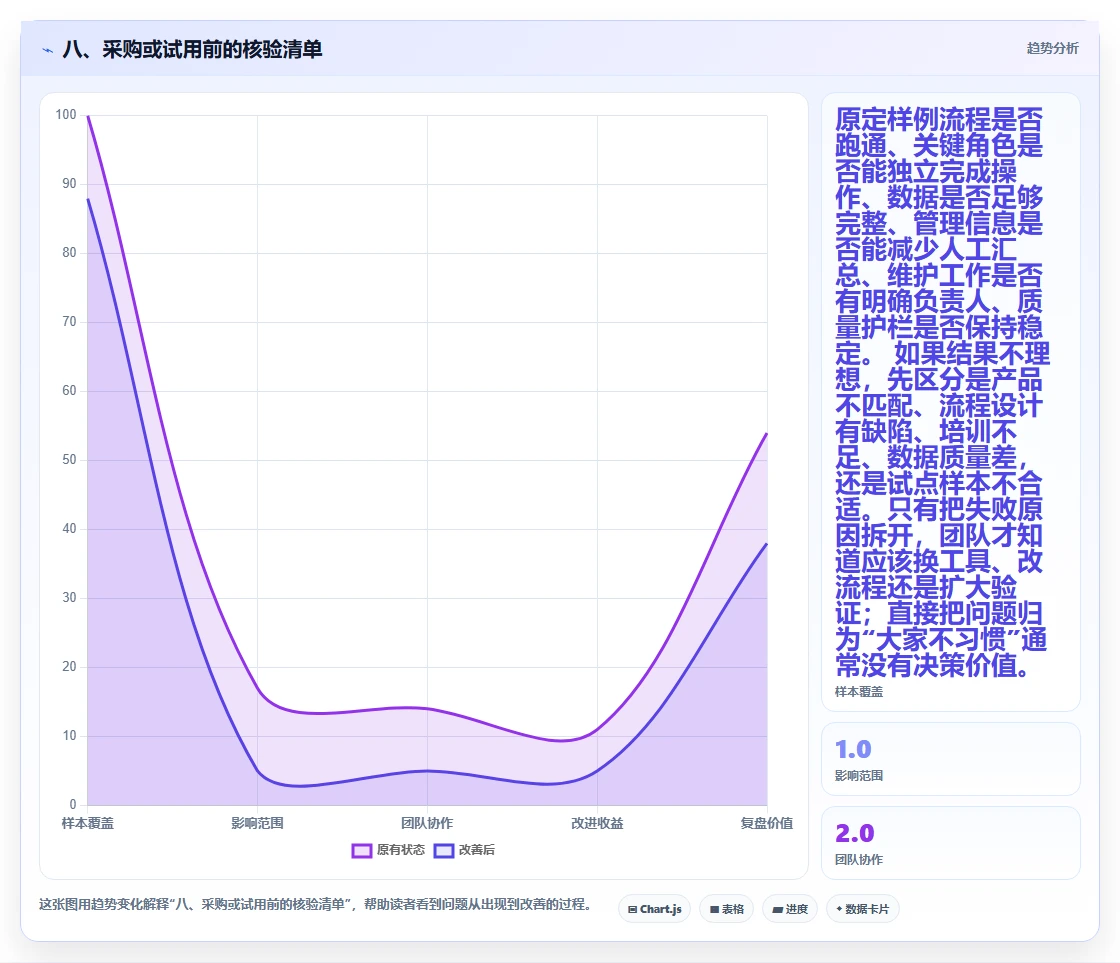Viewport: 1120px width, 963px height.
Task: Click the star icon in 数据卡片 tag
Action: click(839, 909)
